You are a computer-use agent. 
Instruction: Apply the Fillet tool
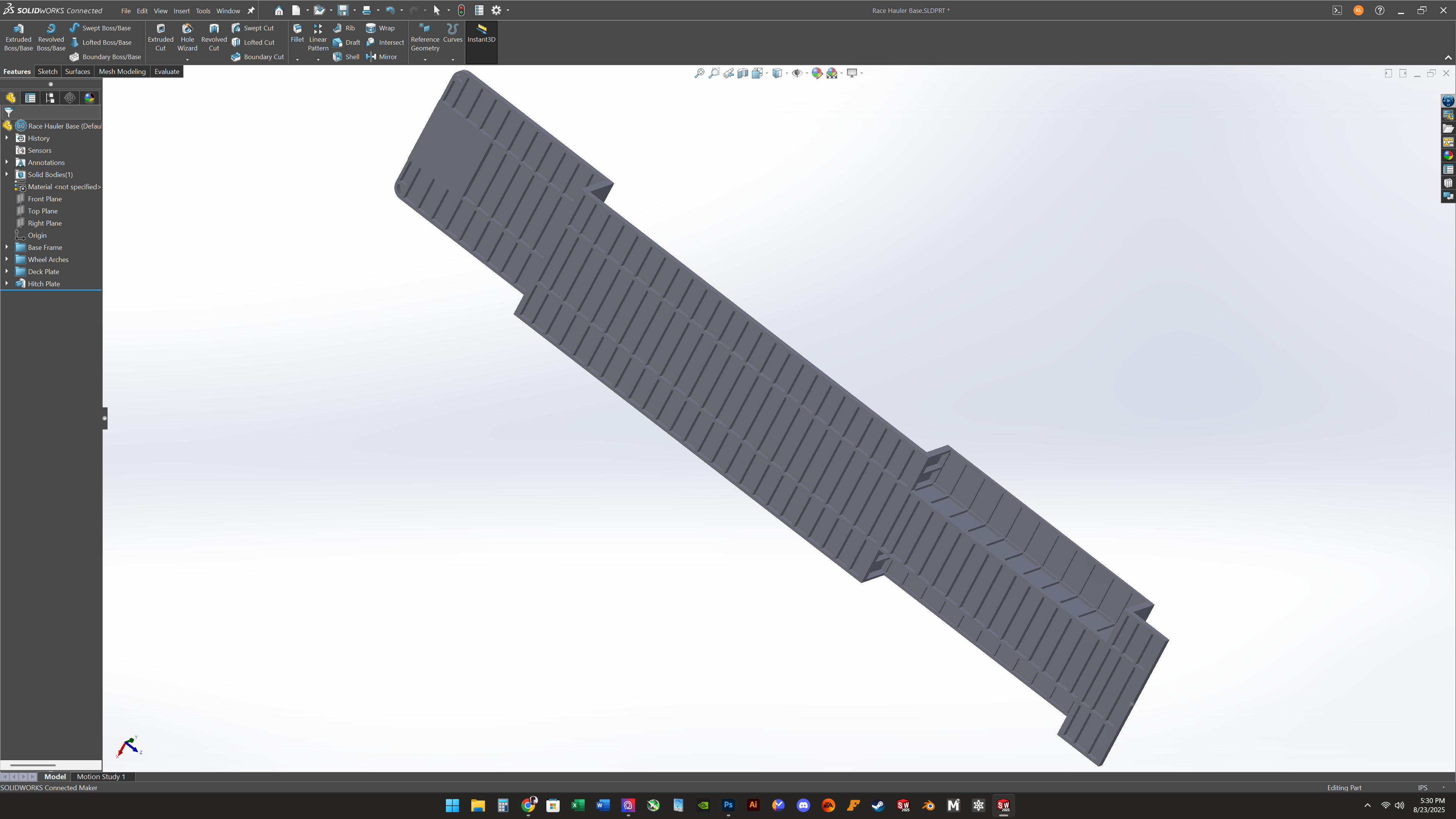tap(297, 33)
